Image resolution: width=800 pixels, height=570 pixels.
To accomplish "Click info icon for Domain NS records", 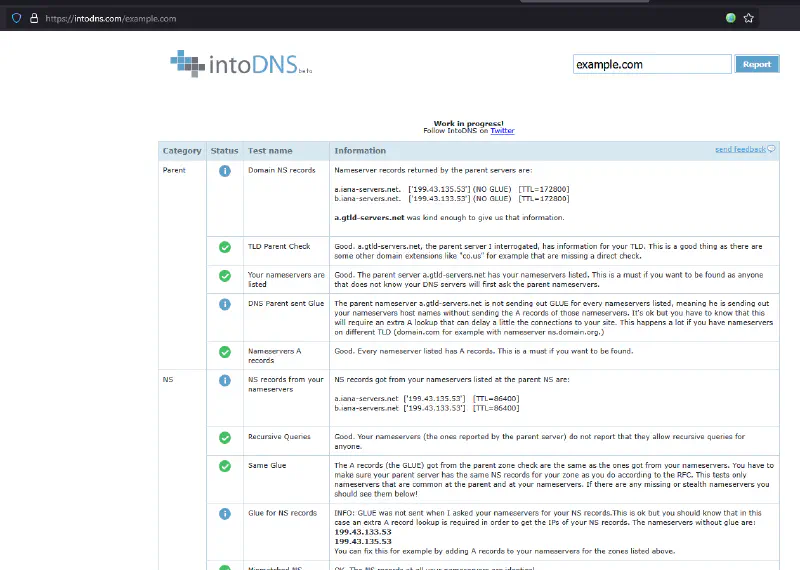I will [x=224, y=171].
